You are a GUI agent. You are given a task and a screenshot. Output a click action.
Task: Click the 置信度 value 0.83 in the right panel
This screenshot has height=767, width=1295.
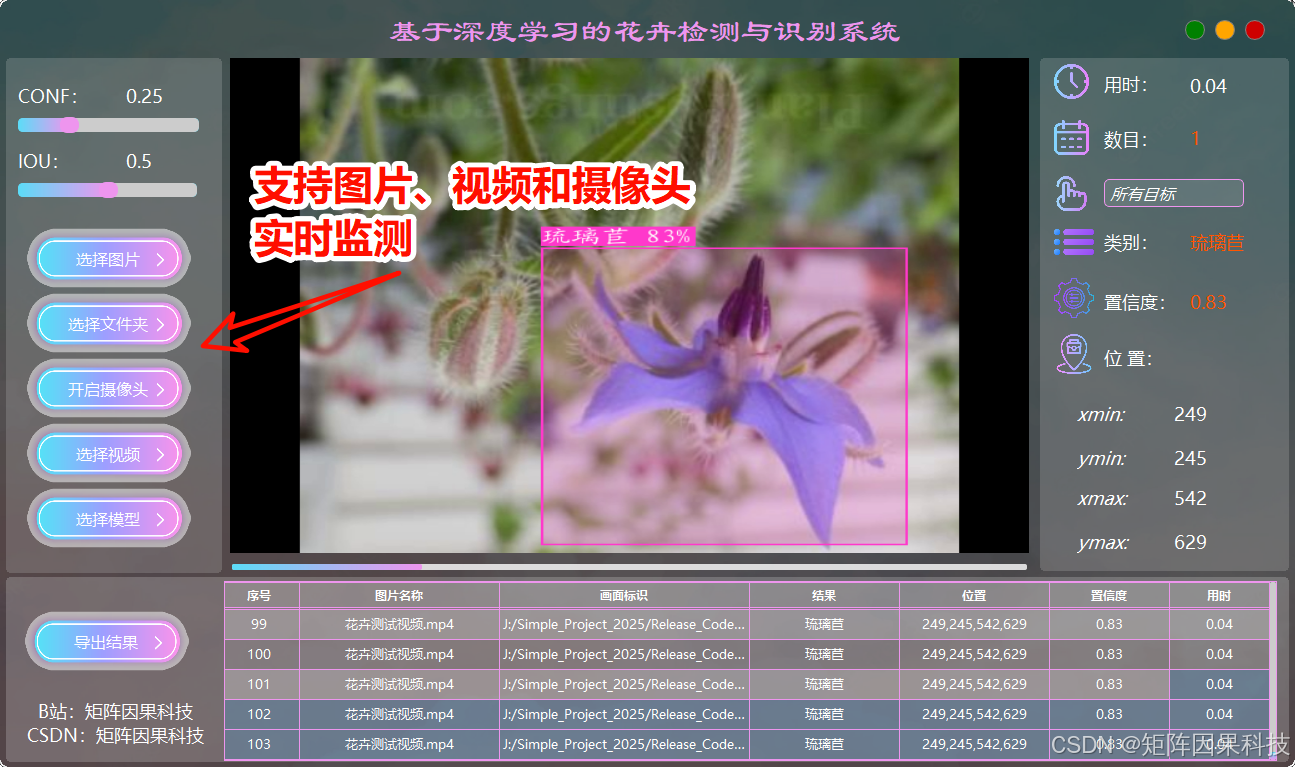1208,302
